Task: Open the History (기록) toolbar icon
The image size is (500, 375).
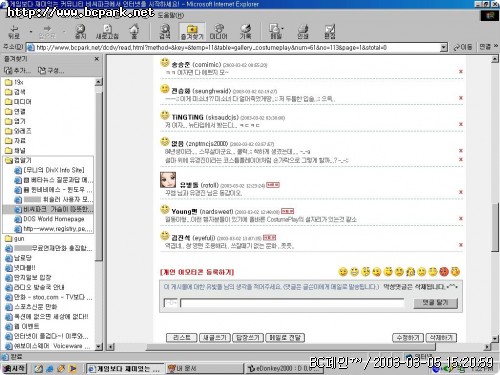Action: tap(245, 32)
